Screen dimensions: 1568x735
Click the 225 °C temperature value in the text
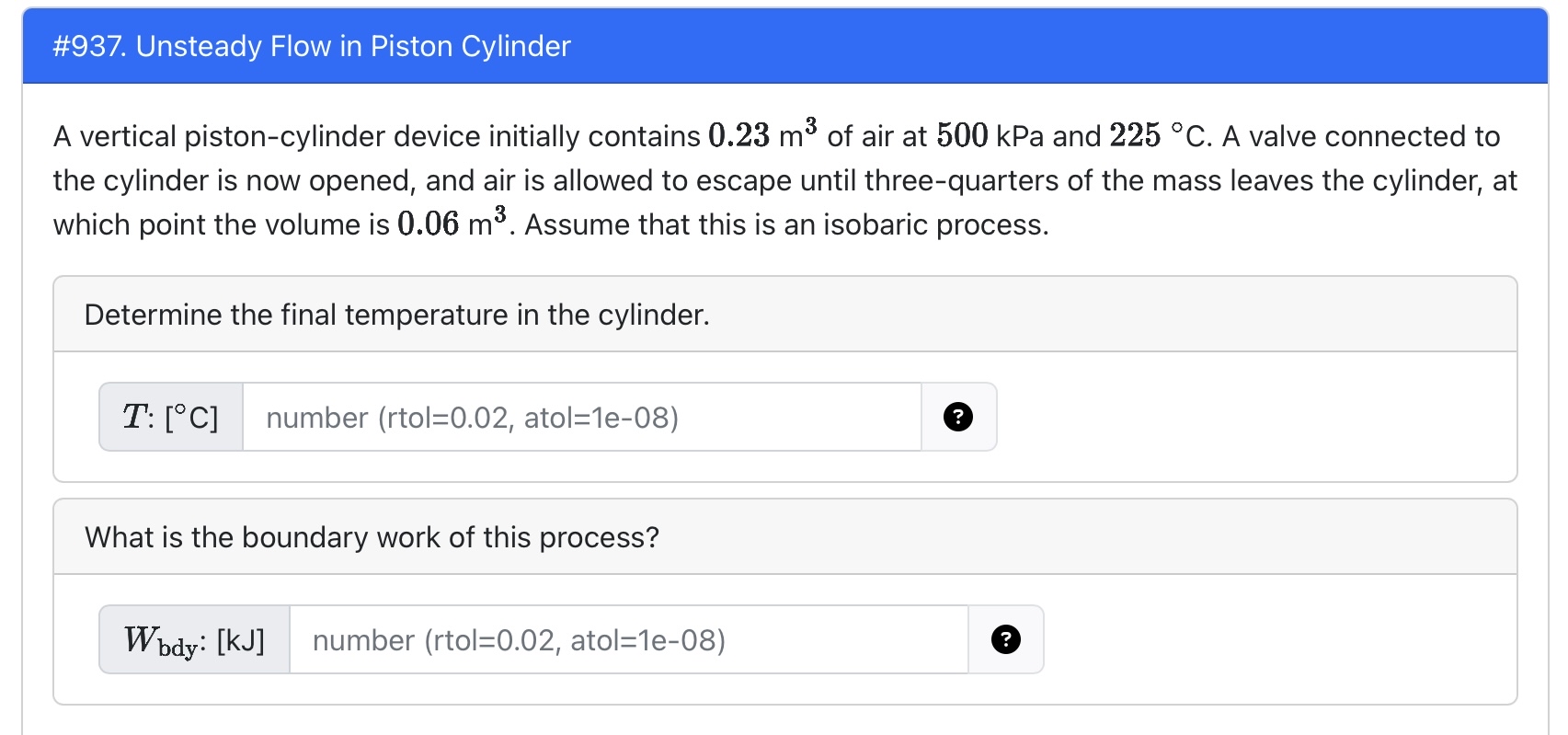click(x=1136, y=136)
